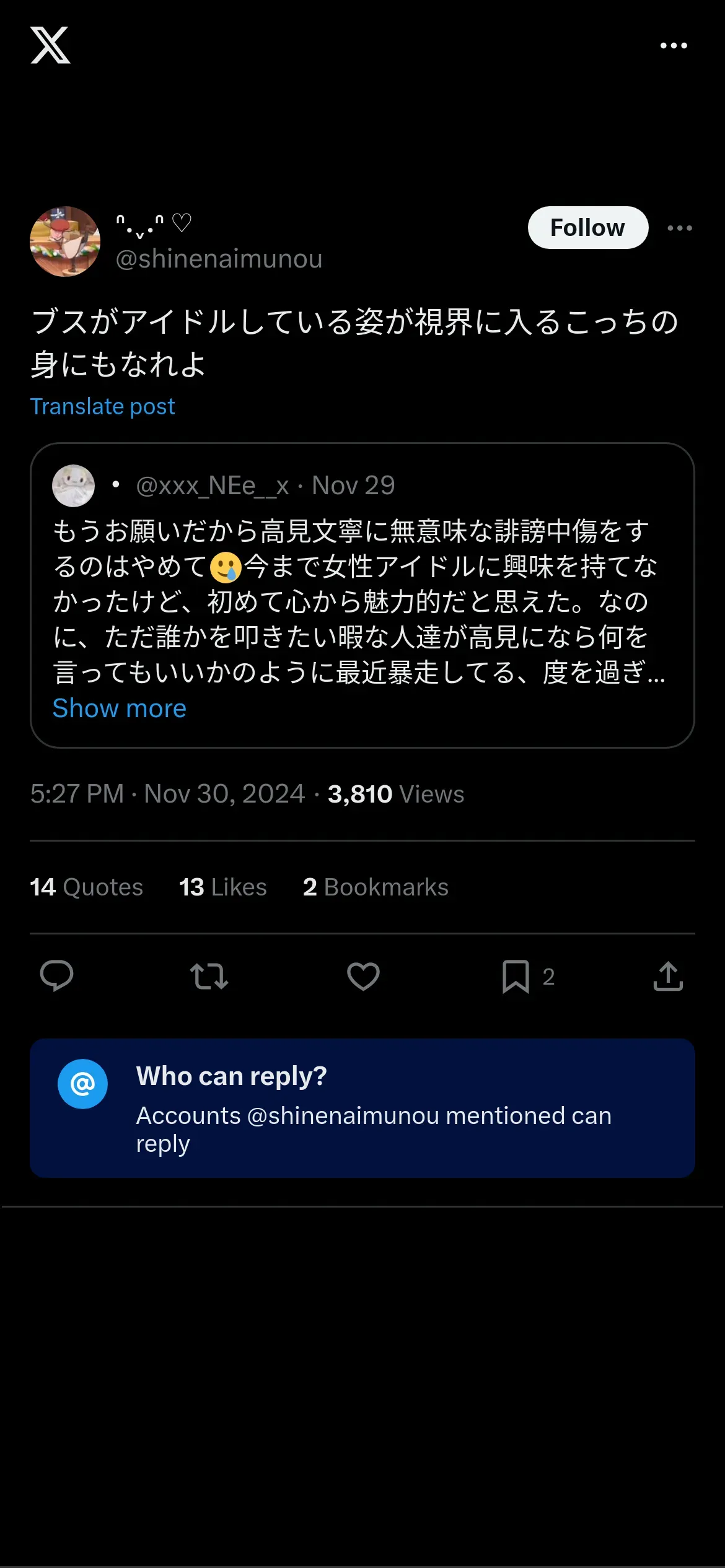Open the top-right more options menu
Screen dimensions: 725x1568
point(674,46)
